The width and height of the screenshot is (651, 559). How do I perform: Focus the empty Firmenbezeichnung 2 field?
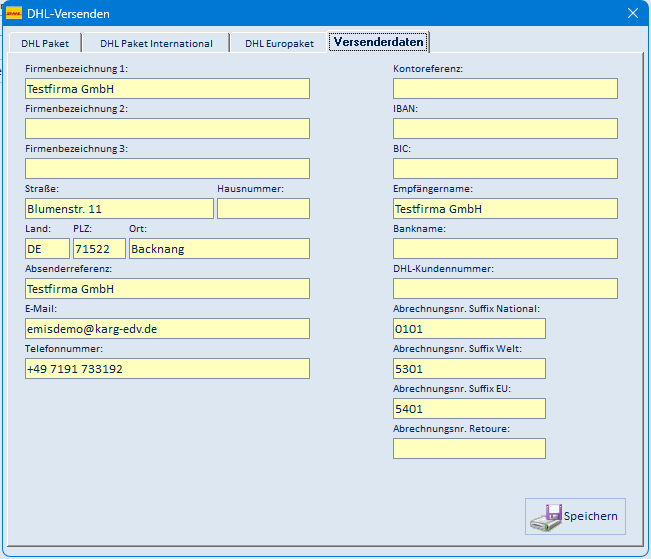pos(167,128)
